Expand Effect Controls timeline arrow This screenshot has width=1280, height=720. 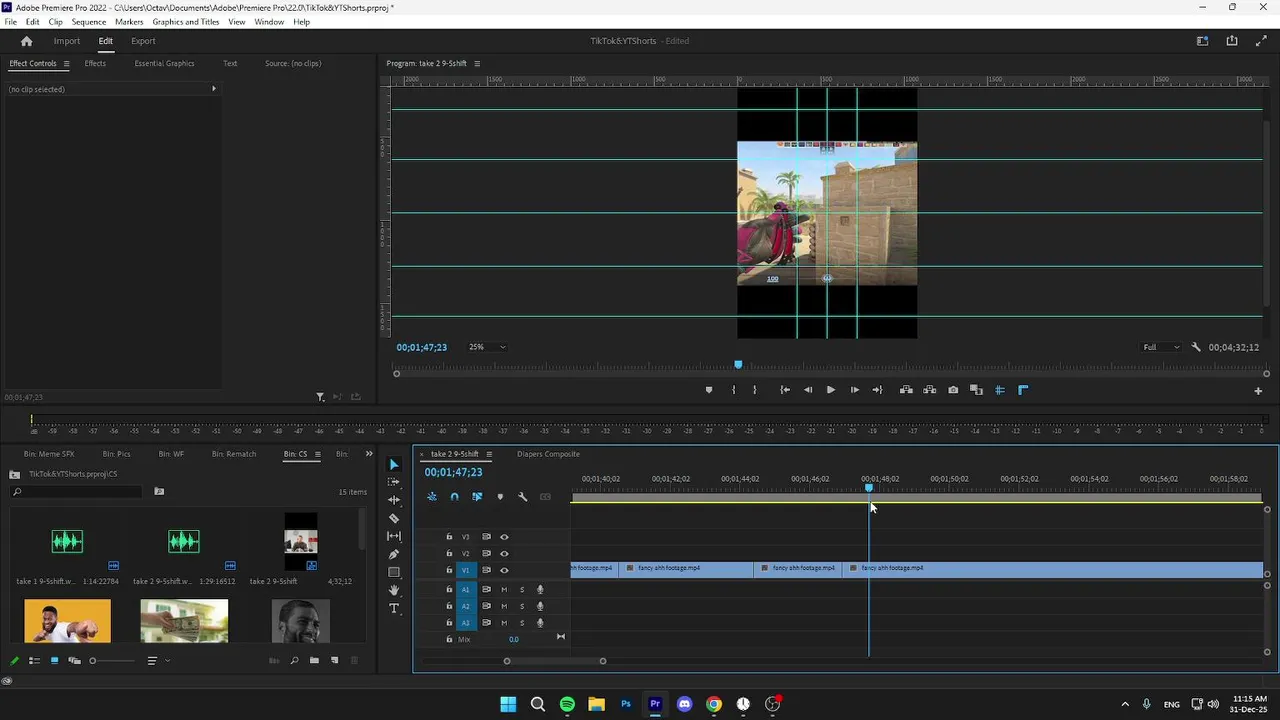click(x=213, y=89)
